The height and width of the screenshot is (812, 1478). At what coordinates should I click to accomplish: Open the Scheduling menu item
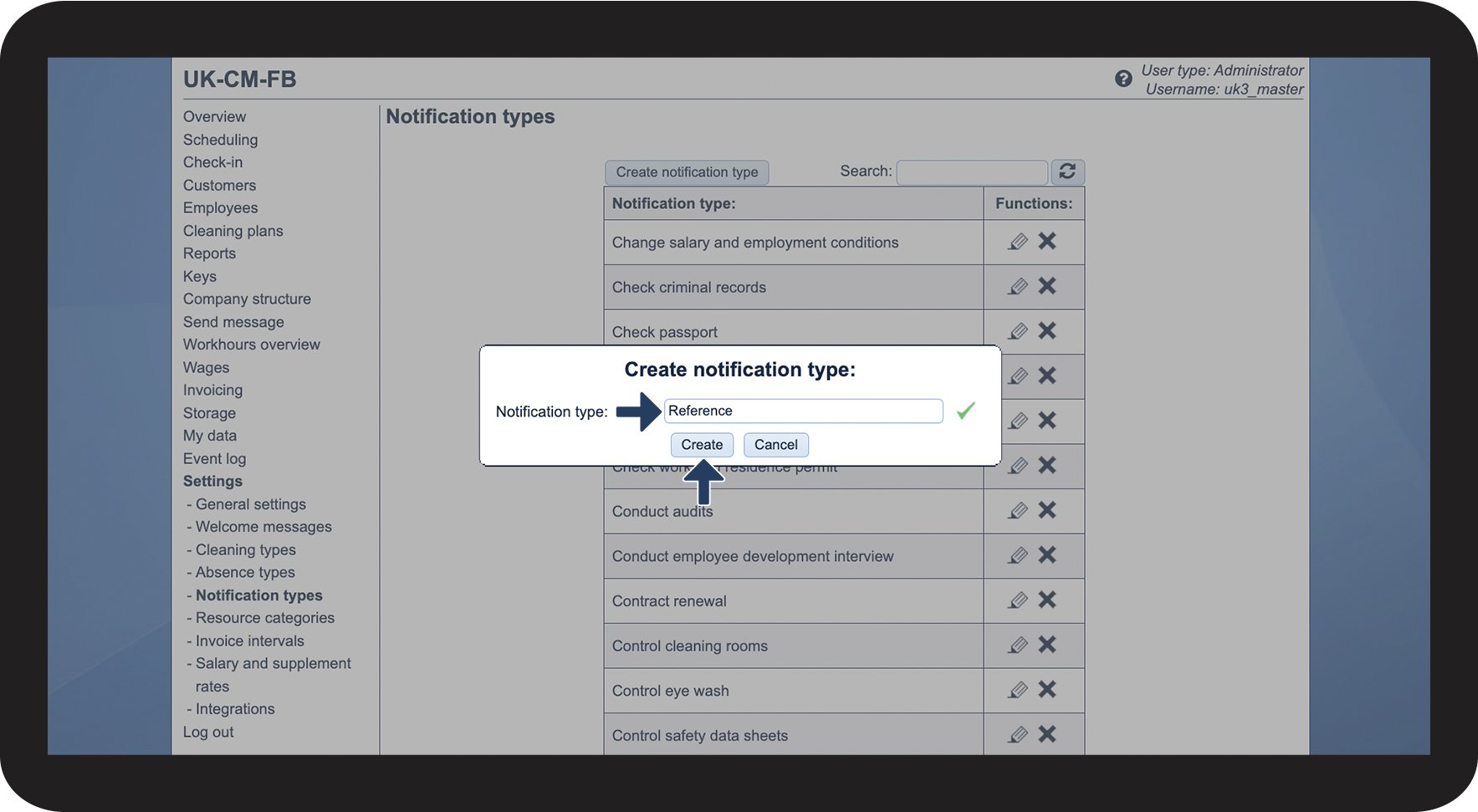(x=220, y=140)
